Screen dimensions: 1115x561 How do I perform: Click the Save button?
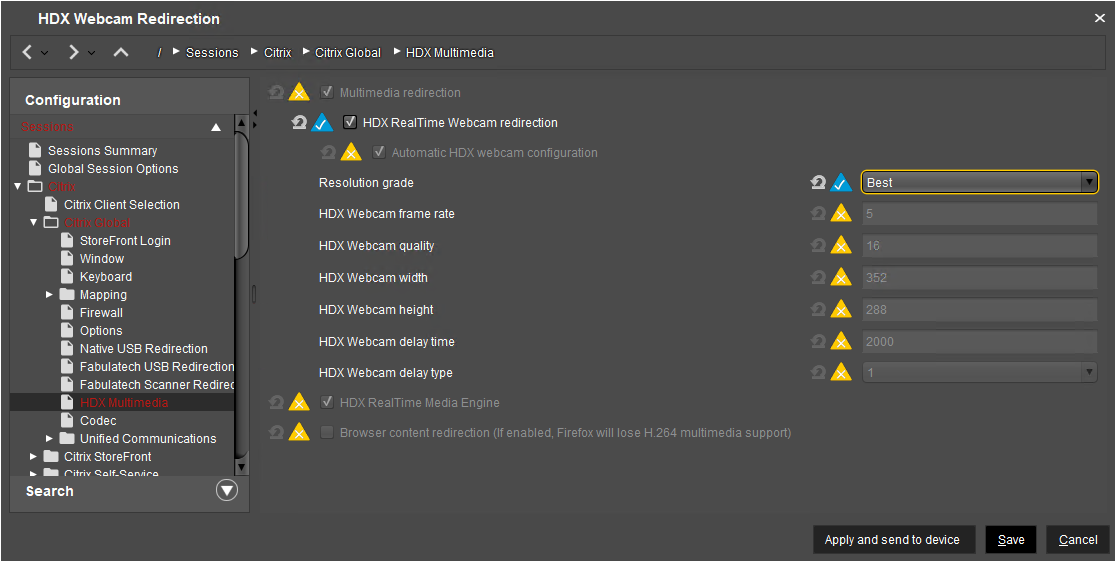[x=1010, y=540]
